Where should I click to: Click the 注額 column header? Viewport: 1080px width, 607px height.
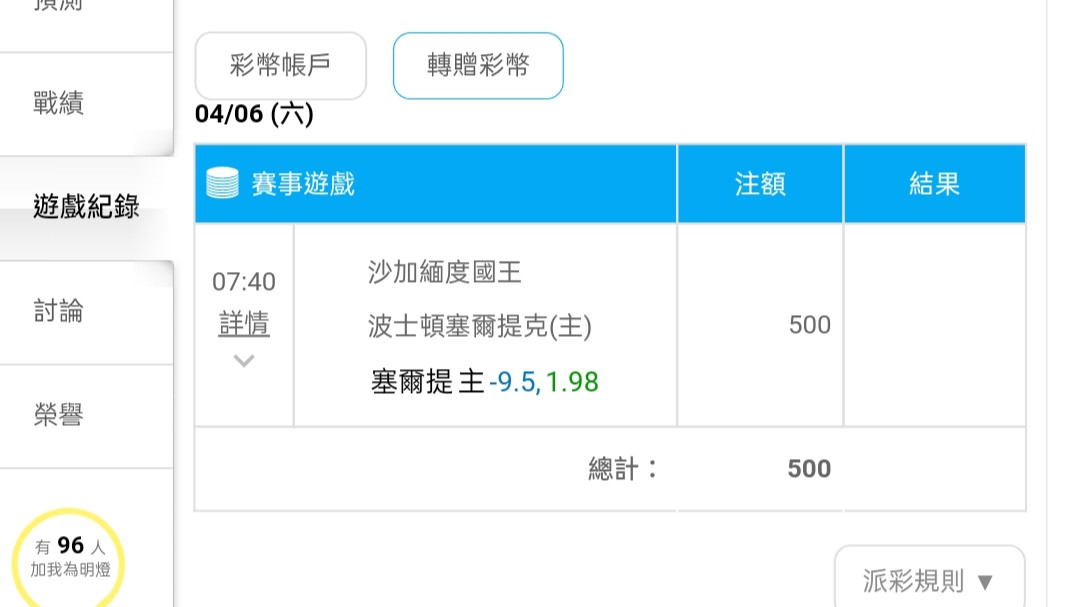tap(760, 183)
